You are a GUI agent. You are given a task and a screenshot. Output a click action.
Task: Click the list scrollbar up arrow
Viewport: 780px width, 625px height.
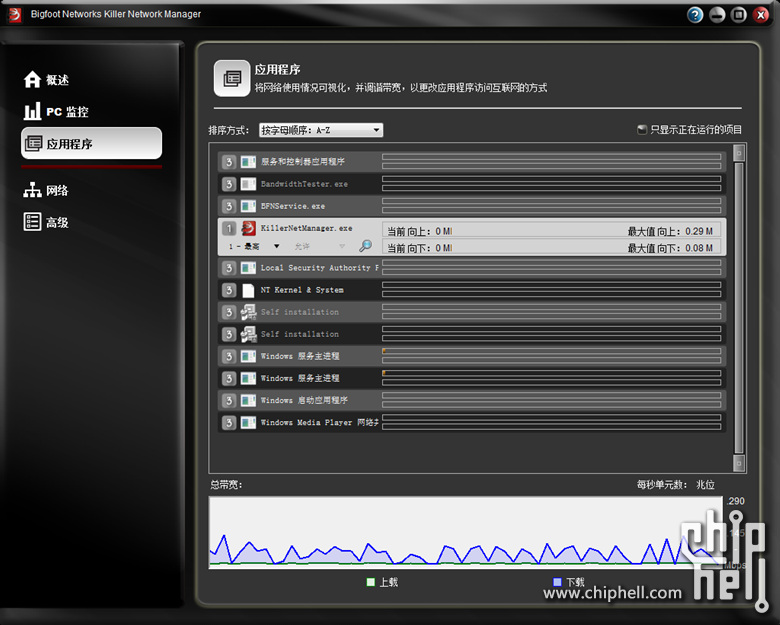click(739, 153)
